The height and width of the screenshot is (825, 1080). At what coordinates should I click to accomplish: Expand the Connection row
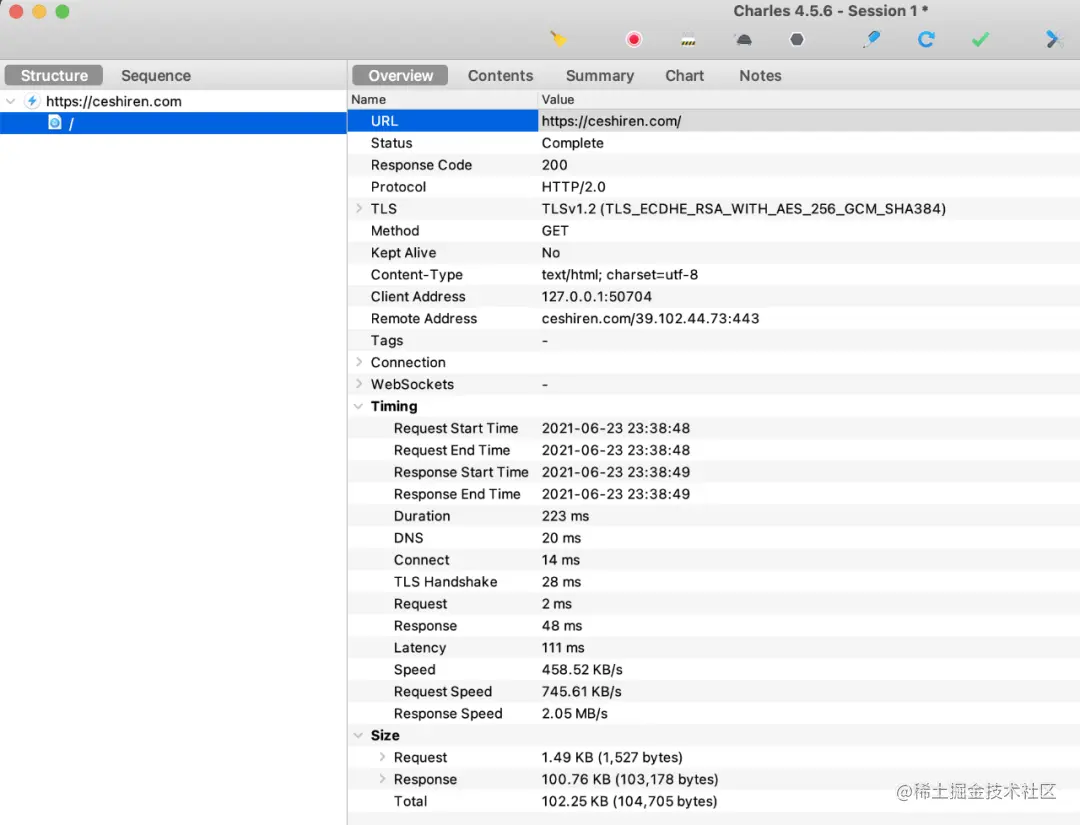(x=359, y=362)
